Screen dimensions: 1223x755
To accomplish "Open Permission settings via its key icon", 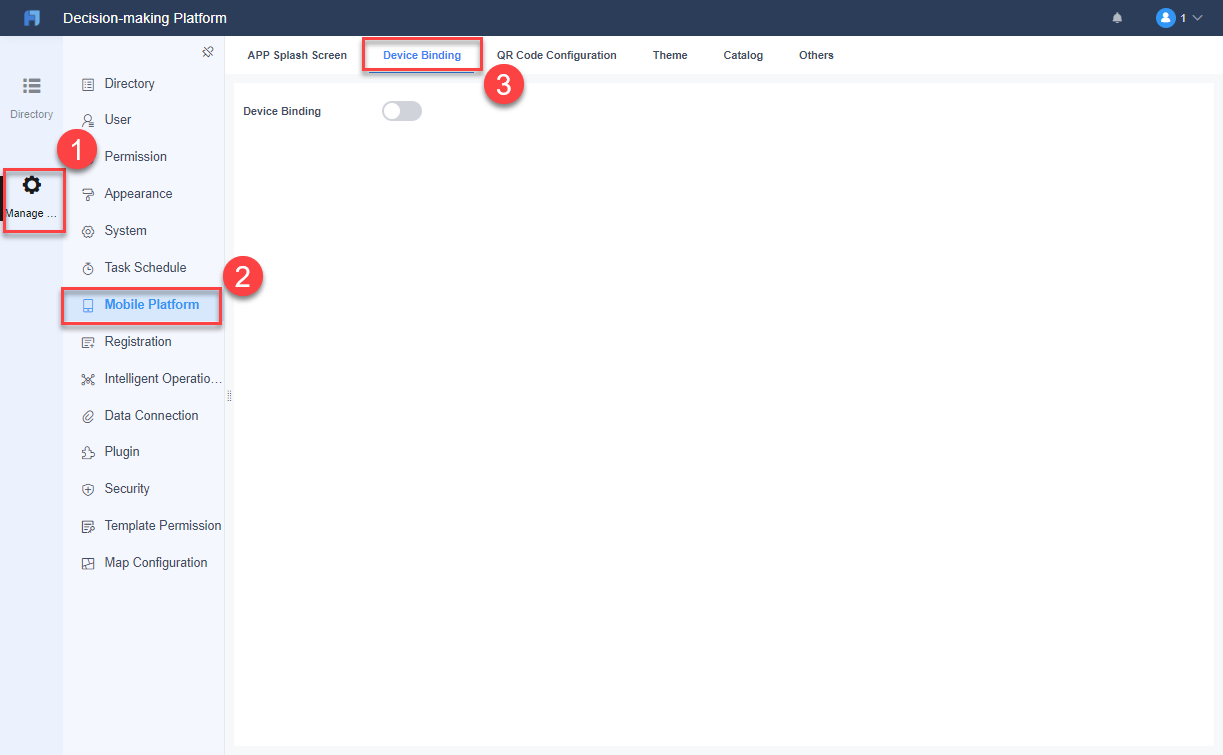I will click(88, 156).
